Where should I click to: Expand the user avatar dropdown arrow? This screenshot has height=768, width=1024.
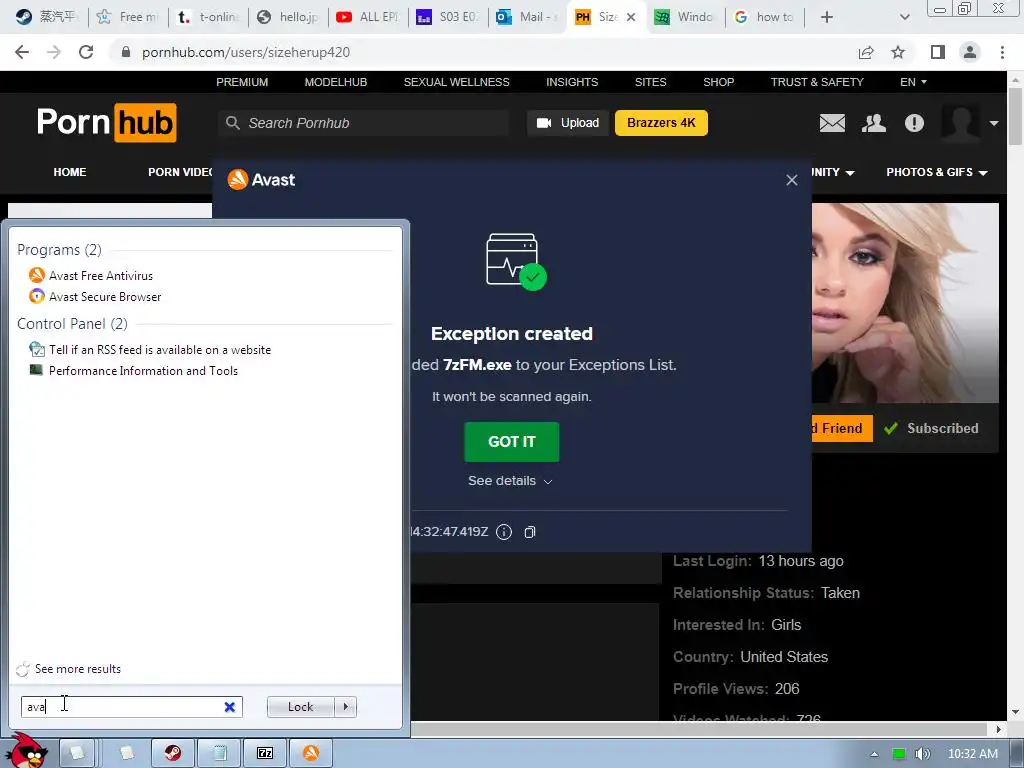(x=993, y=123)
